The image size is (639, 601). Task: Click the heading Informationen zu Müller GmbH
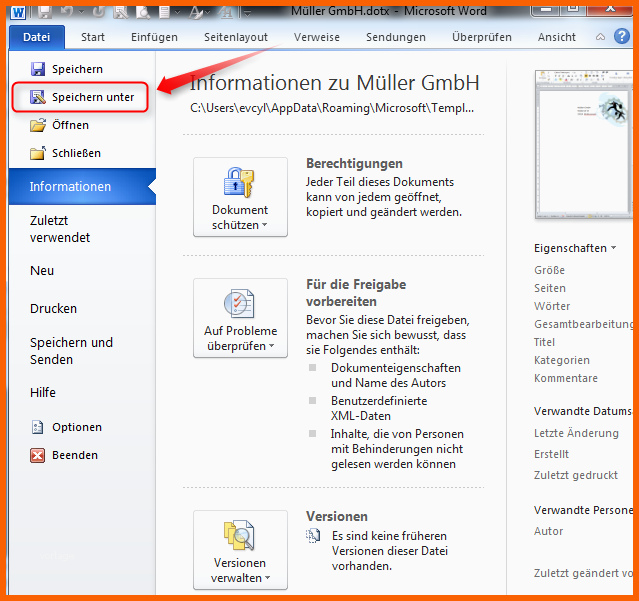pyautogui.click(x=334, y=83)
